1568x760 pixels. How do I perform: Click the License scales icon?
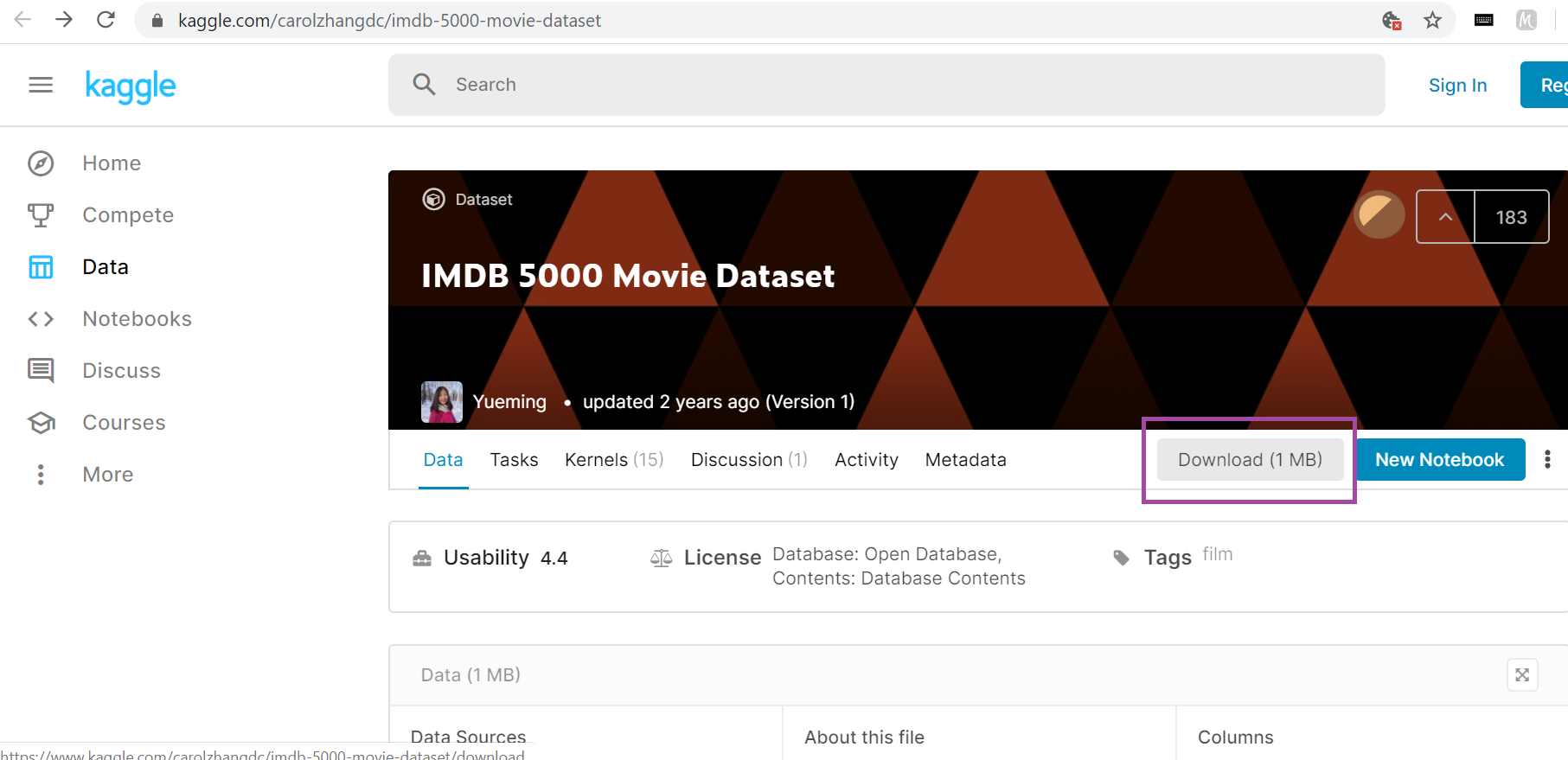tap(661, 559)
